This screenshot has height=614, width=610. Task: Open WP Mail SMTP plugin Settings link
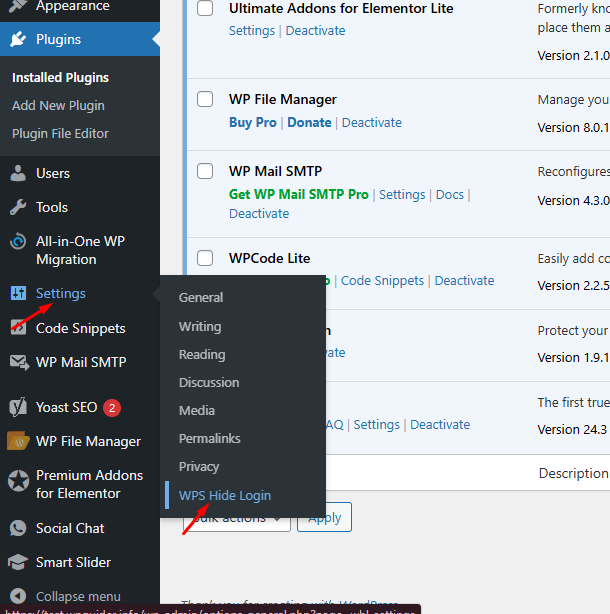point(402,195)
